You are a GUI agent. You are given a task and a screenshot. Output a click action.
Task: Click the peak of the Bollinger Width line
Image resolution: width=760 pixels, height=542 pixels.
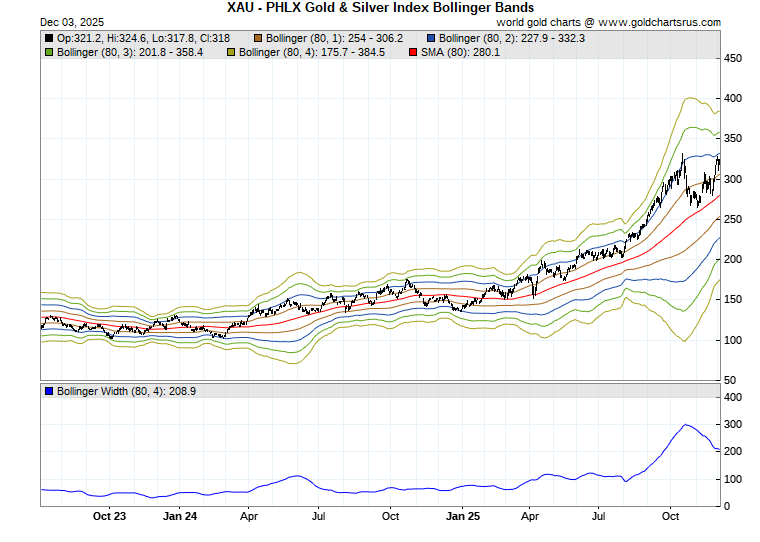pyautogui.click(x=686, y=425)
